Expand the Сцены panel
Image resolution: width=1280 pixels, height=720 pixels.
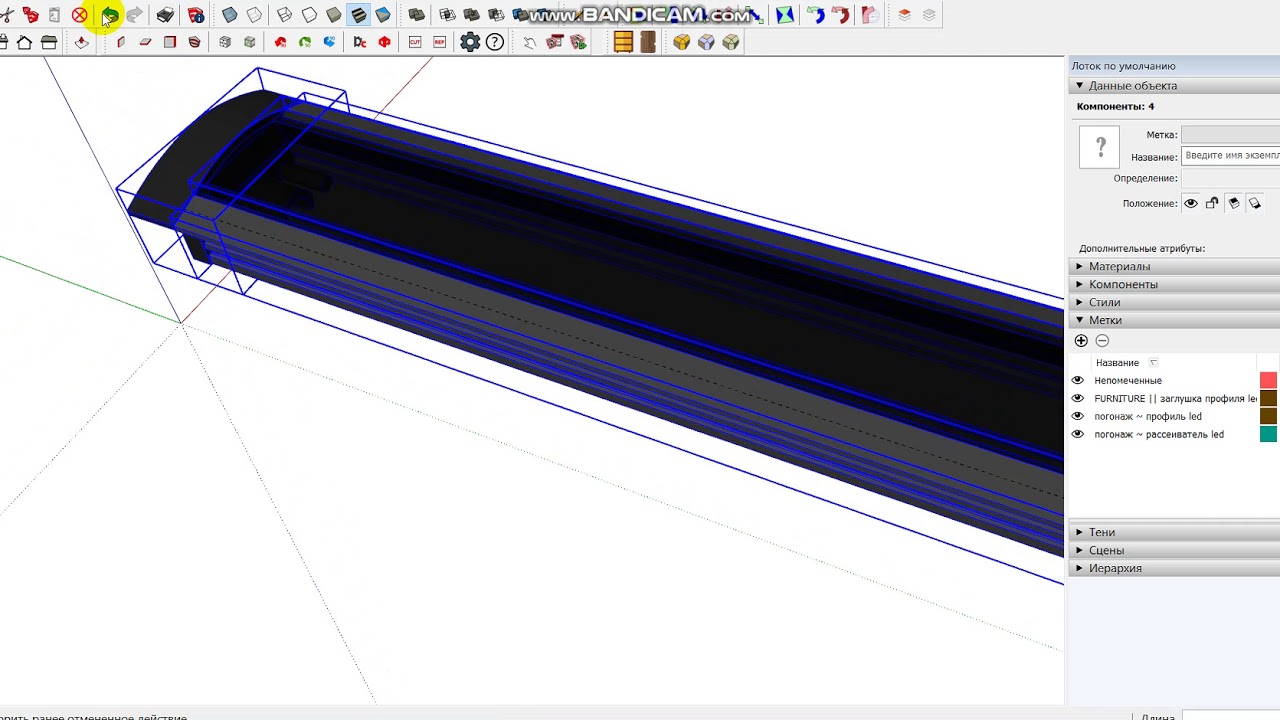(1174, 550)
